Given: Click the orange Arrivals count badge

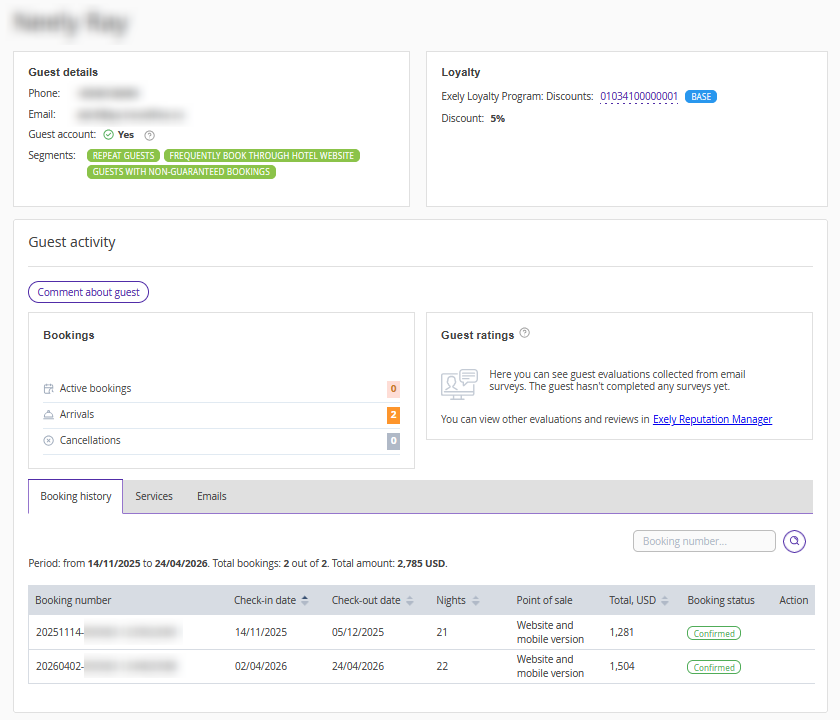Looking at the screenshot, I should pos(393,415).
